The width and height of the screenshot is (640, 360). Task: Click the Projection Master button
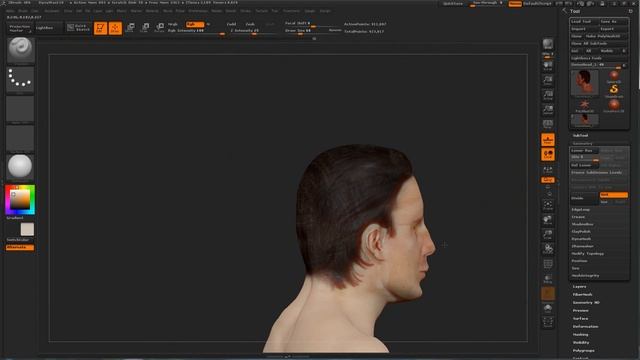(20, 28)
